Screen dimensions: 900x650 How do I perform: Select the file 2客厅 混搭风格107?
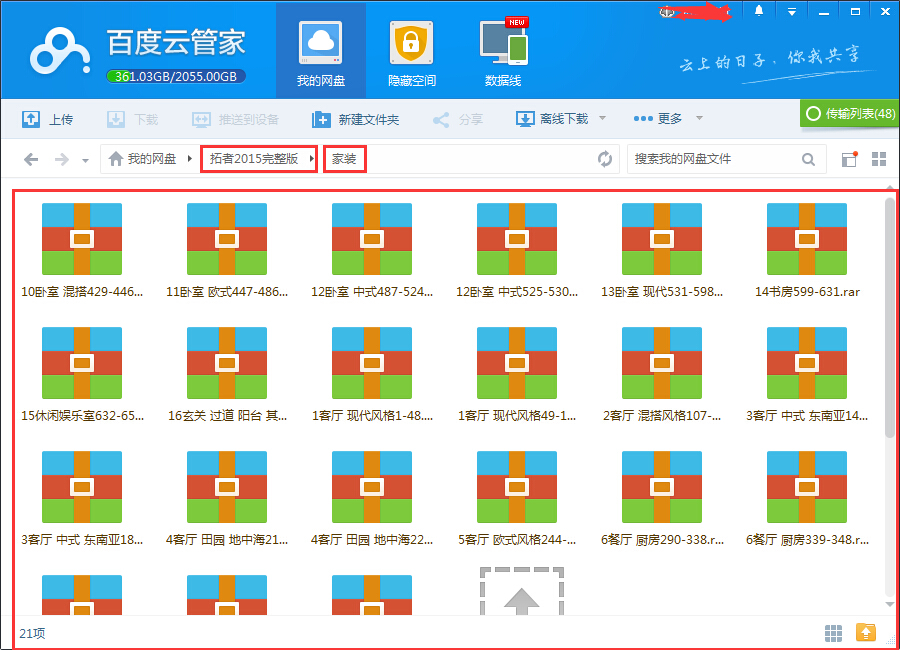click(662, 374)
